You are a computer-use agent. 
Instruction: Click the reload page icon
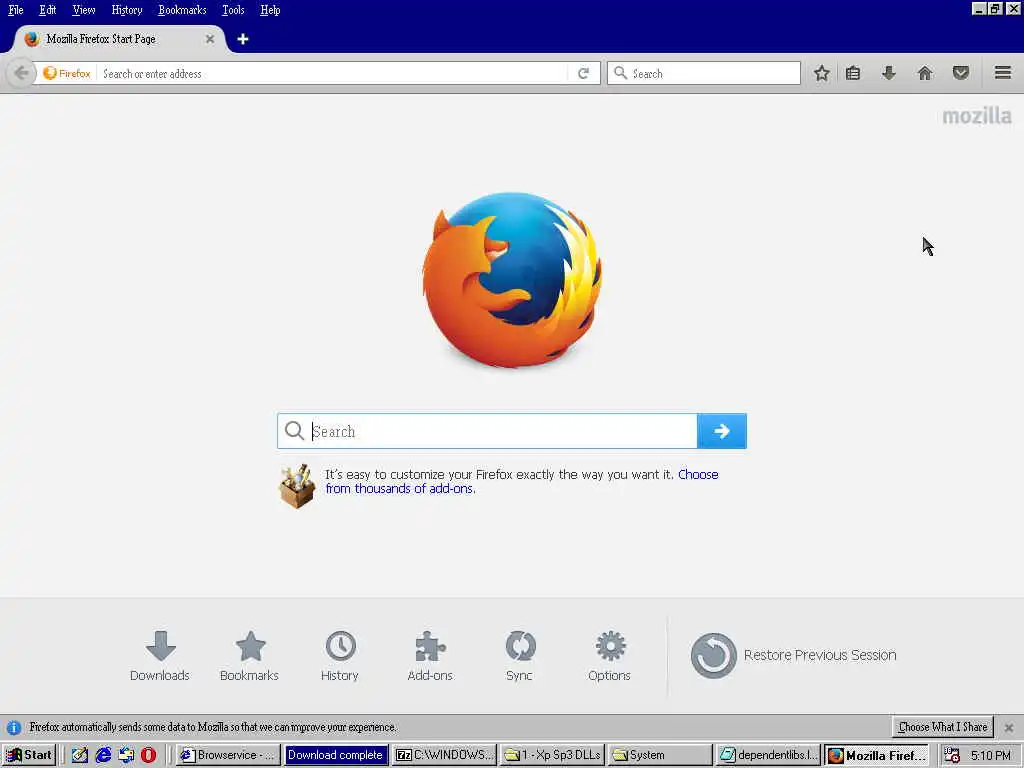[583, 73]
